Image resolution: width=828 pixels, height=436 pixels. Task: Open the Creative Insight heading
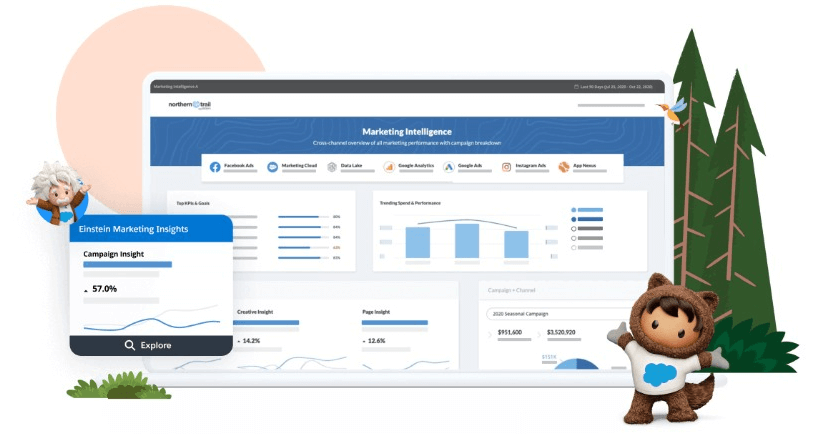click(x=255, y=312)
